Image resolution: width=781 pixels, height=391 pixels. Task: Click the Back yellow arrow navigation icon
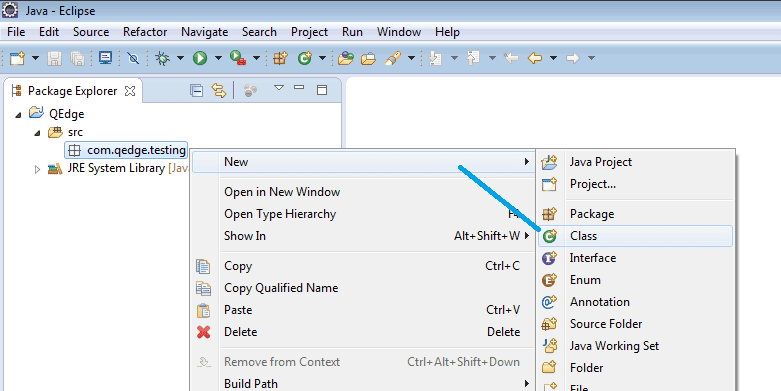coord(535,58)
